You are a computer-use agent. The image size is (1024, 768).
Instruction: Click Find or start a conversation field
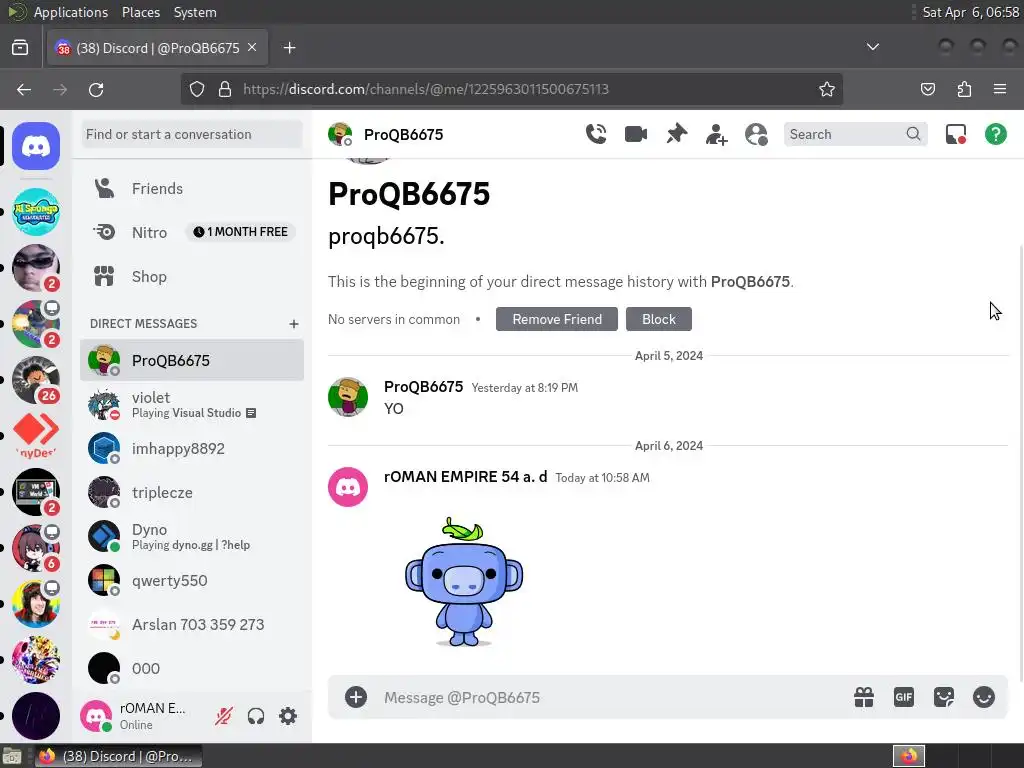192,135
